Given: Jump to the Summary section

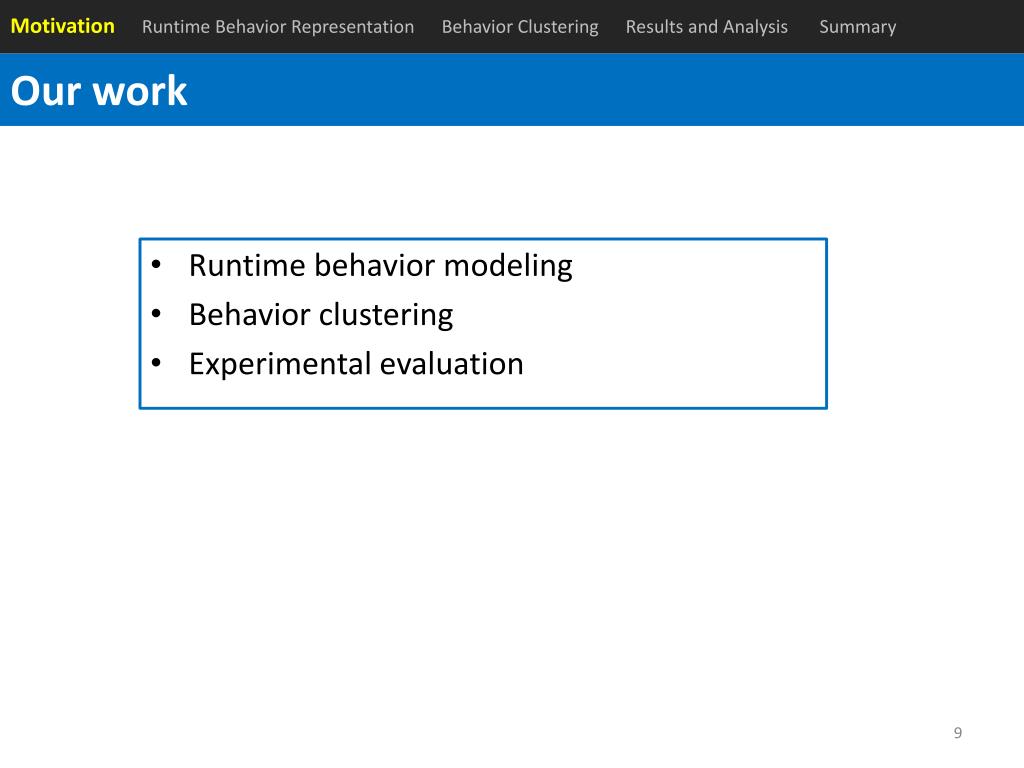Looking at the screenshot, I should [x=857, y=27].
